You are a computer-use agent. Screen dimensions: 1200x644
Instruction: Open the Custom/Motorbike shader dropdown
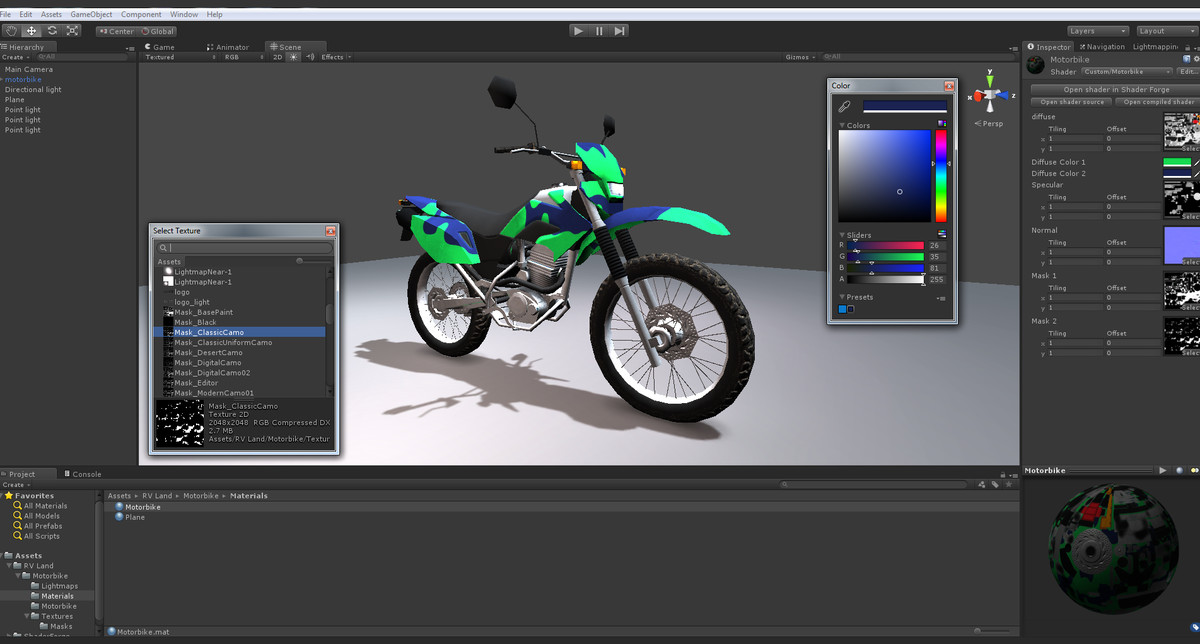(x=1126, y=71)
